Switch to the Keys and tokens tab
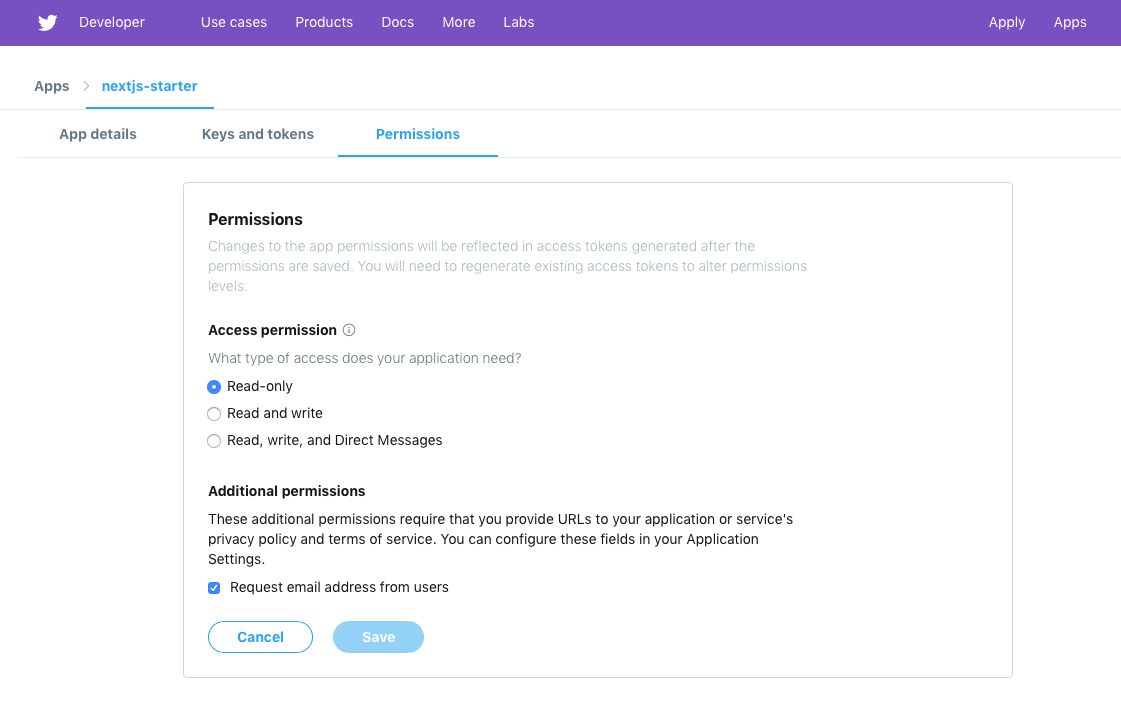The image size is (1121, 721). 257,133
